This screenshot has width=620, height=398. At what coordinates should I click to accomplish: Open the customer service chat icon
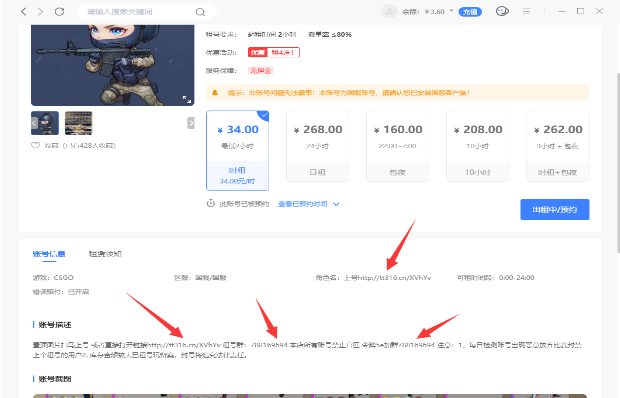click(502, 11)
